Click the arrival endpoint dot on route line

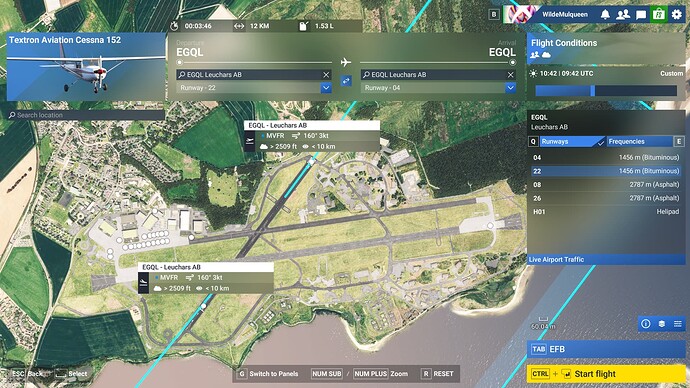512,63
